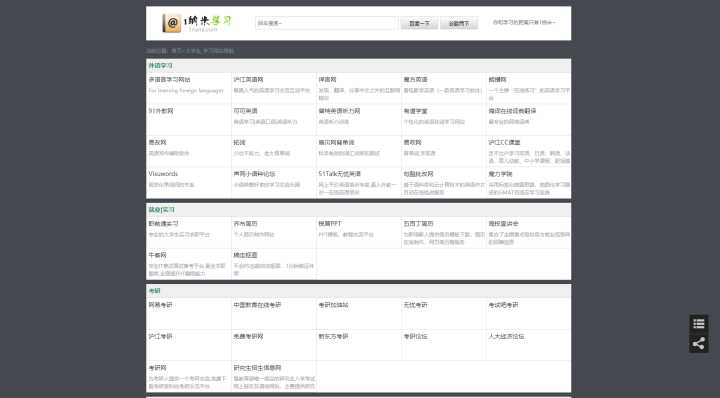720x398 pixels.
Task: Open the Visuwords link
Action: pyautogui.click(x=163, y=174)
